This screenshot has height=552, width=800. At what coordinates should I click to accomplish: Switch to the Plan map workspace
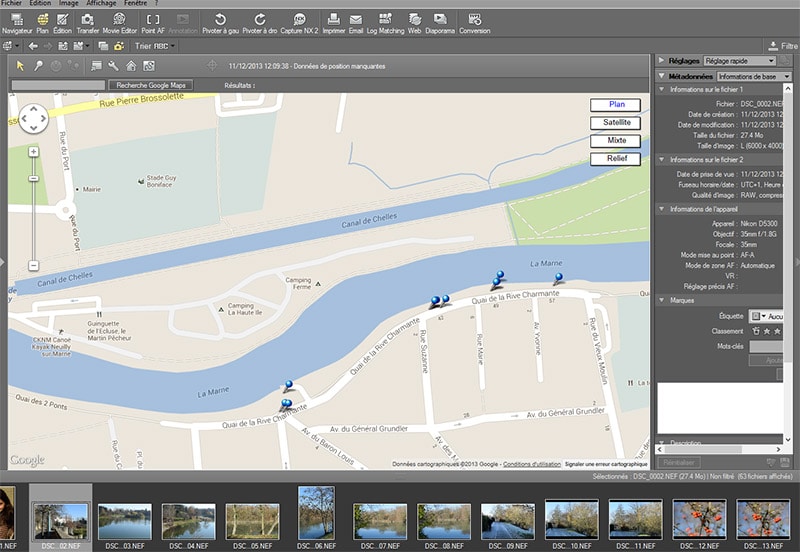pyautogui.click(x=42, y=23)
